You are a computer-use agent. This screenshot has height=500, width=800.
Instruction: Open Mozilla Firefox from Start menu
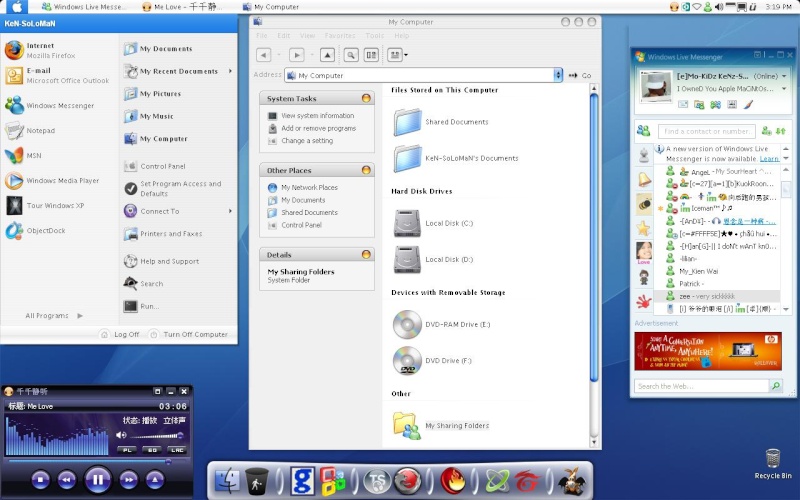pos(41,50)
